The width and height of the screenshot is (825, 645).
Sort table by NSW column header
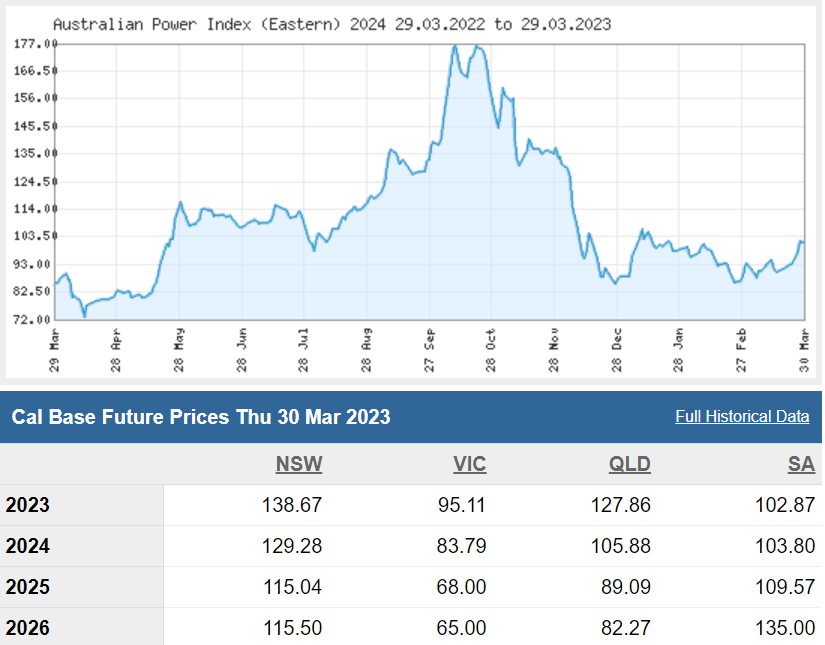[299, 464]
